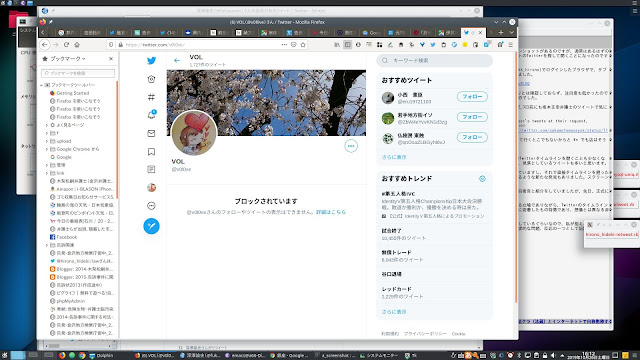Switch to システムモニター in the taskbar
Viewport: 640px width, 360px height.
pos(378,356)
